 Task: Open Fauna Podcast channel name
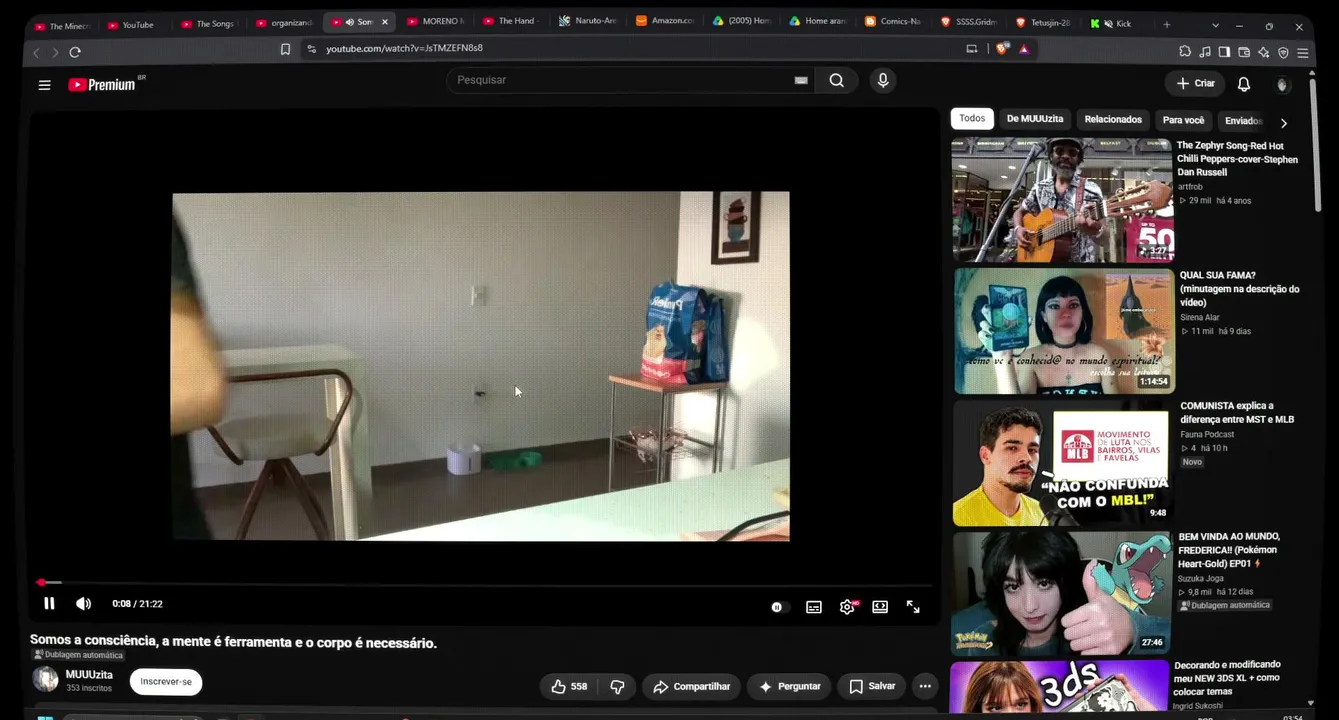pos(1207,435)
